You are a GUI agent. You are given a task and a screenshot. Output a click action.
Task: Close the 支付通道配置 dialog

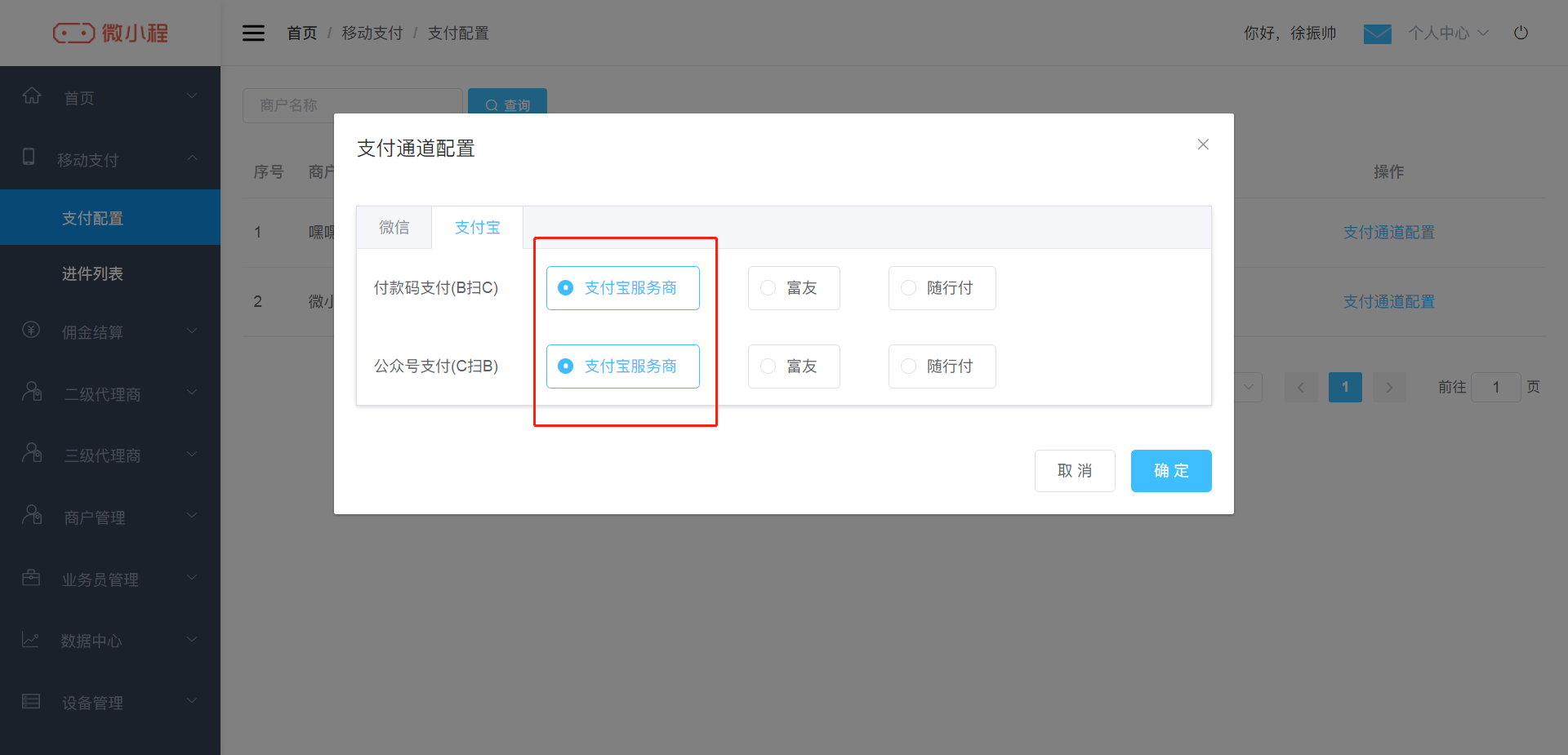tap(1203, 144)
